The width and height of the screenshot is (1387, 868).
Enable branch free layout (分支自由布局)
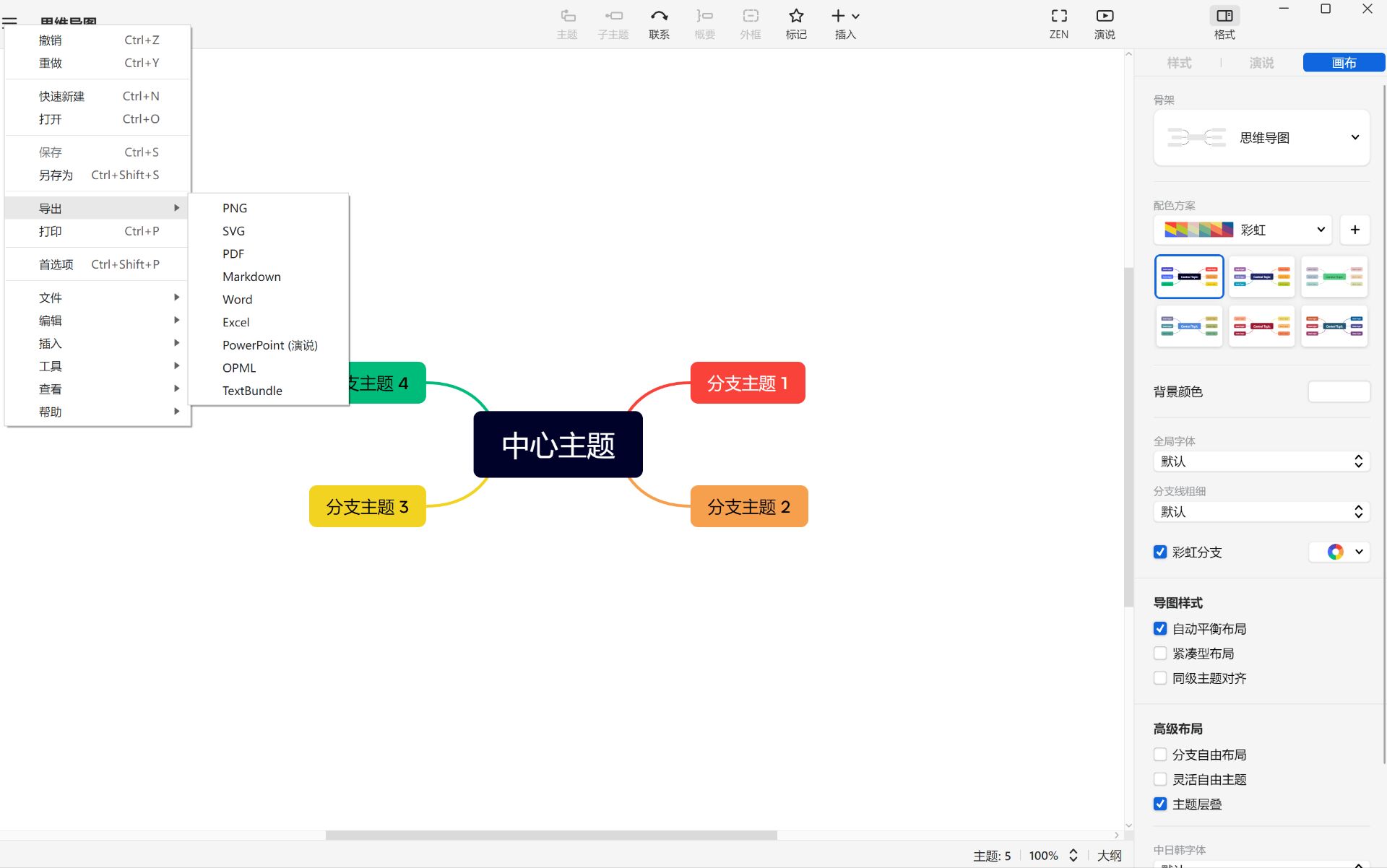pos(1160,754)
